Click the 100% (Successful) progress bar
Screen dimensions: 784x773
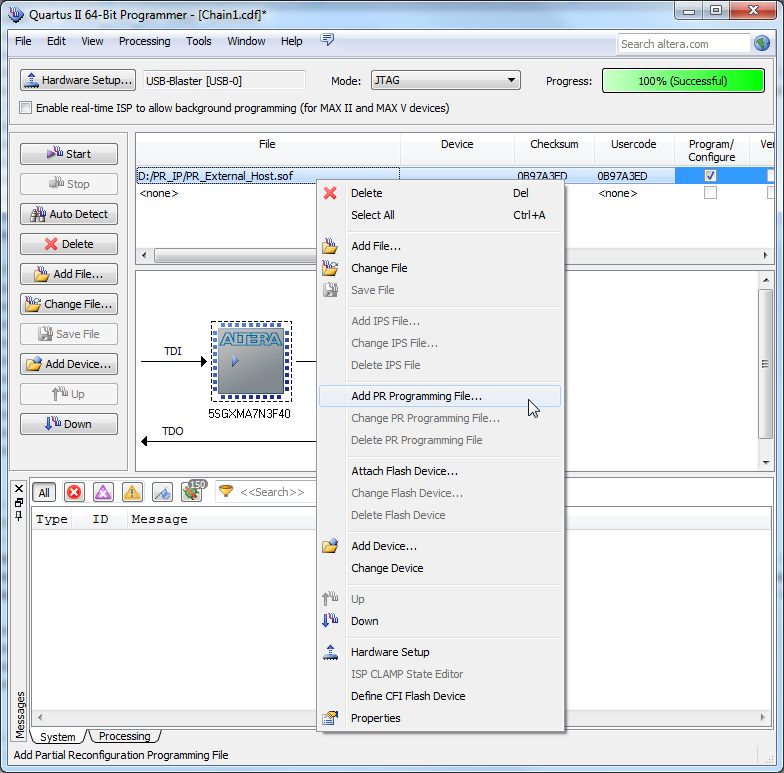tap(683, 80)
